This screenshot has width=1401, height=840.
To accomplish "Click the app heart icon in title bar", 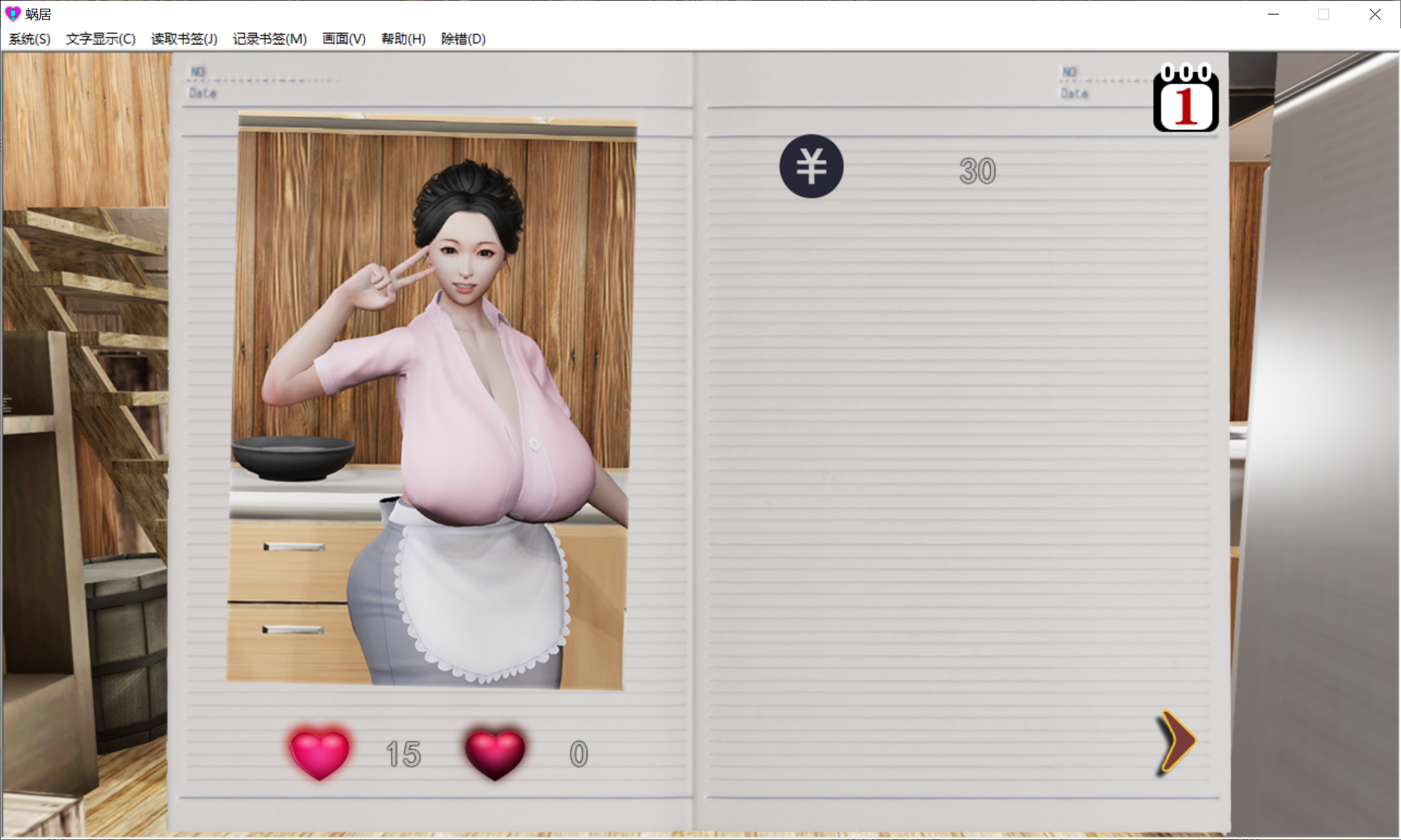I will [x=12, y=14].
